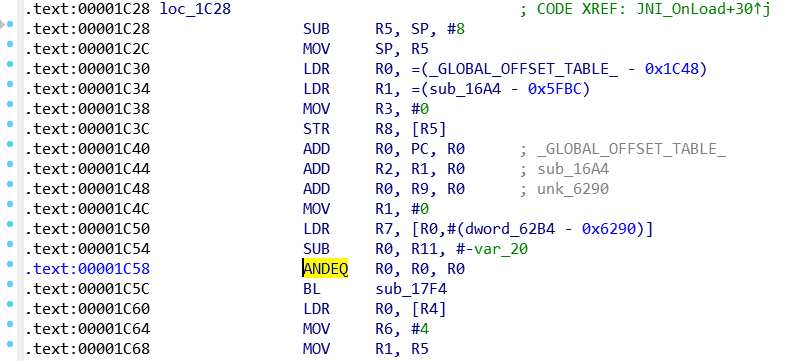The width and height of the screenshot is (793, 361).
Task: Toggle breakpoint dot beside .text:00001C68
Action: [x=10, y=345]
